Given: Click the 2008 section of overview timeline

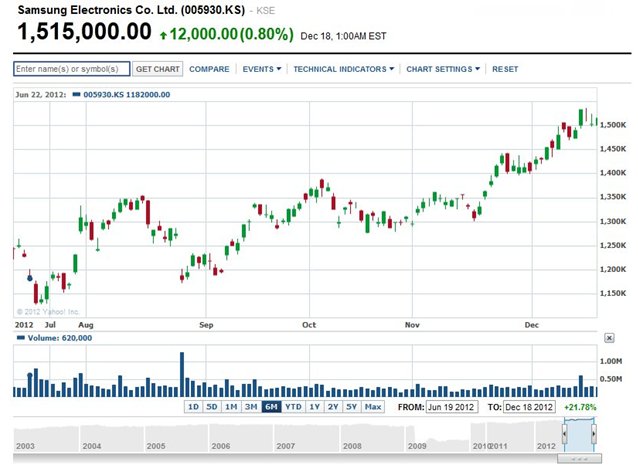Looking at the screenshot, I should click(x=372, y=438).
